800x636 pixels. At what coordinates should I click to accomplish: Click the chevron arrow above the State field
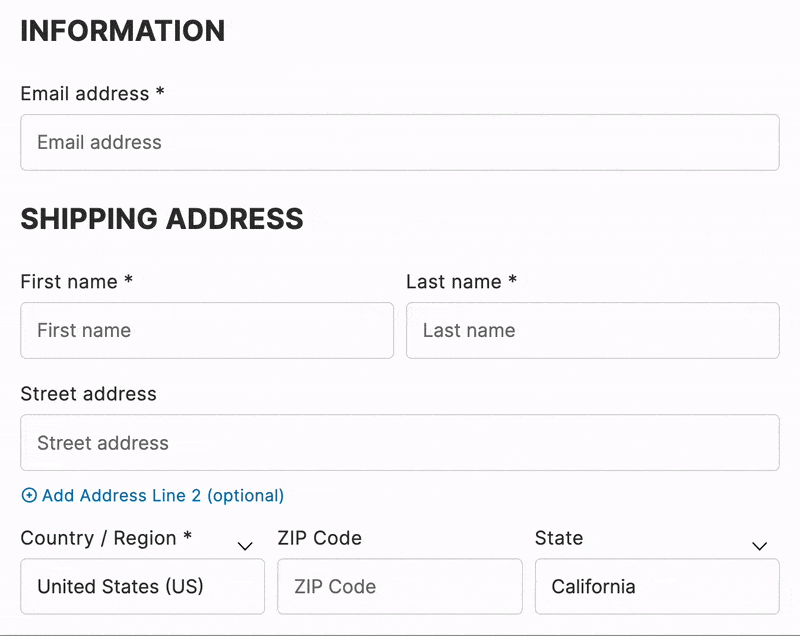pyautogui.click(x=759, y=546)
